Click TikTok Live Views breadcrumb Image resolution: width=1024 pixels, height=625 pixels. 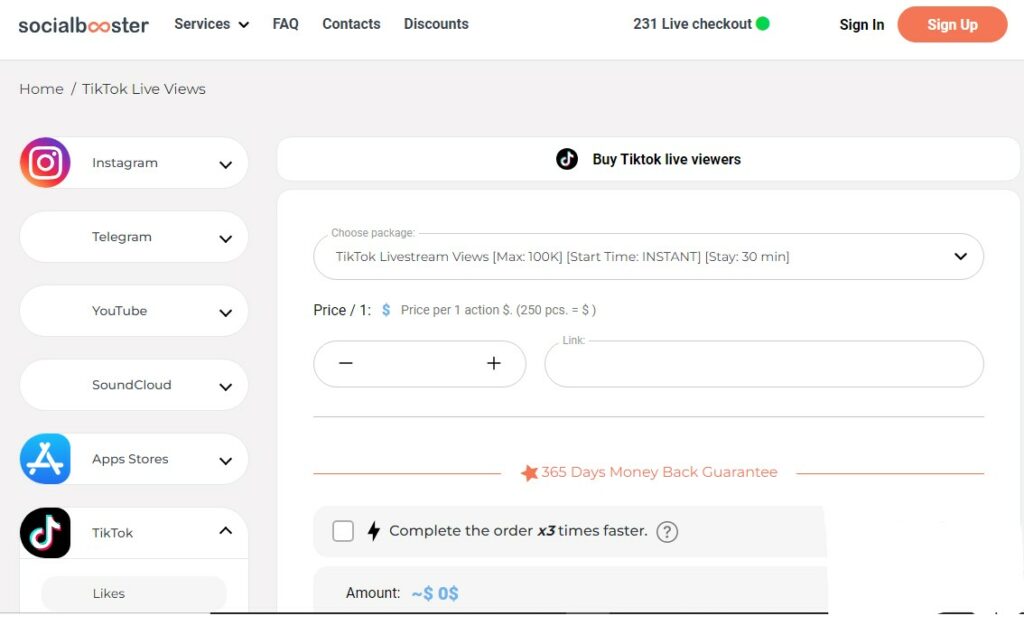pyautogui.click(x=144, y=89)
